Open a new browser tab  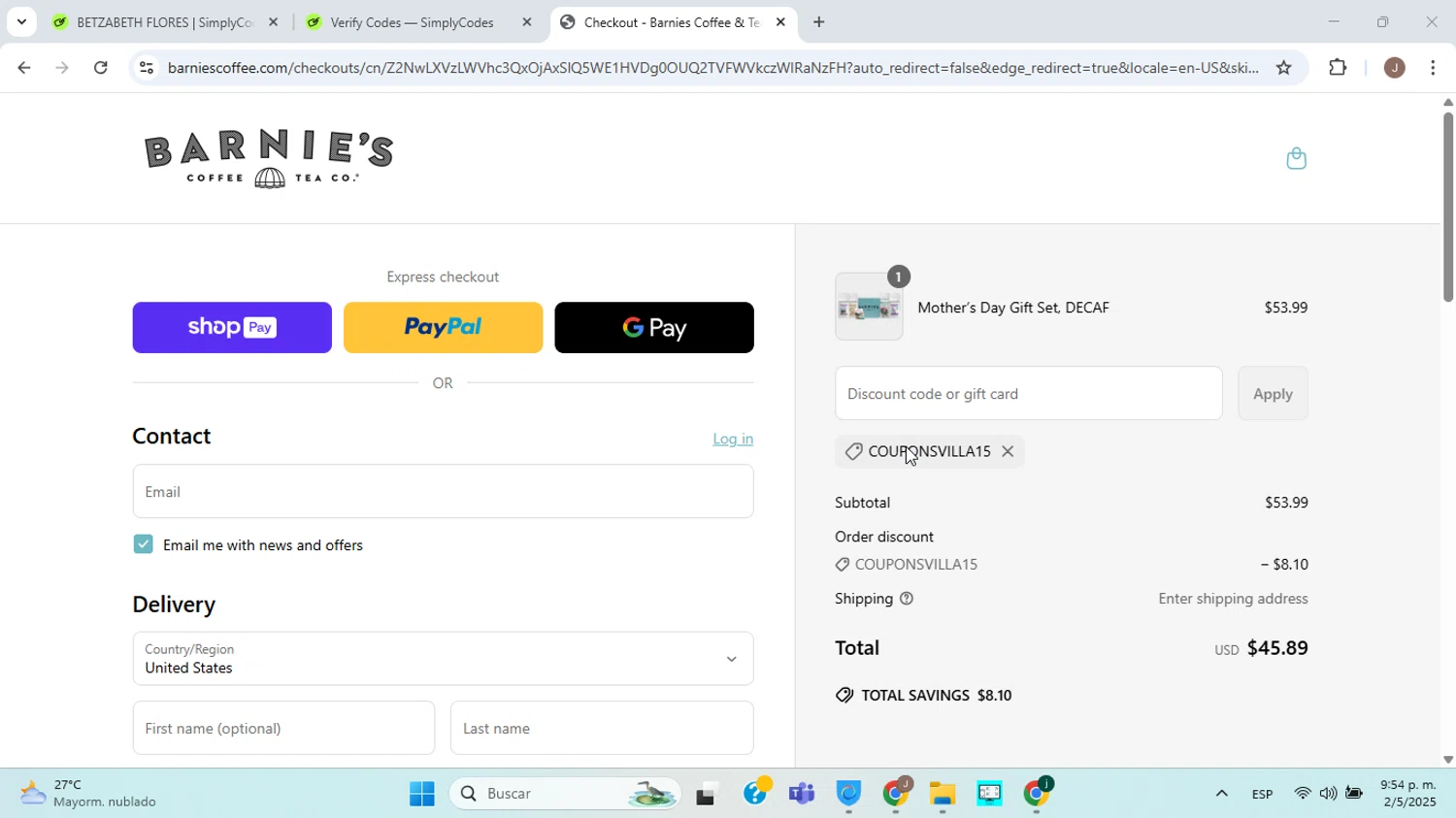coord(818,21)
